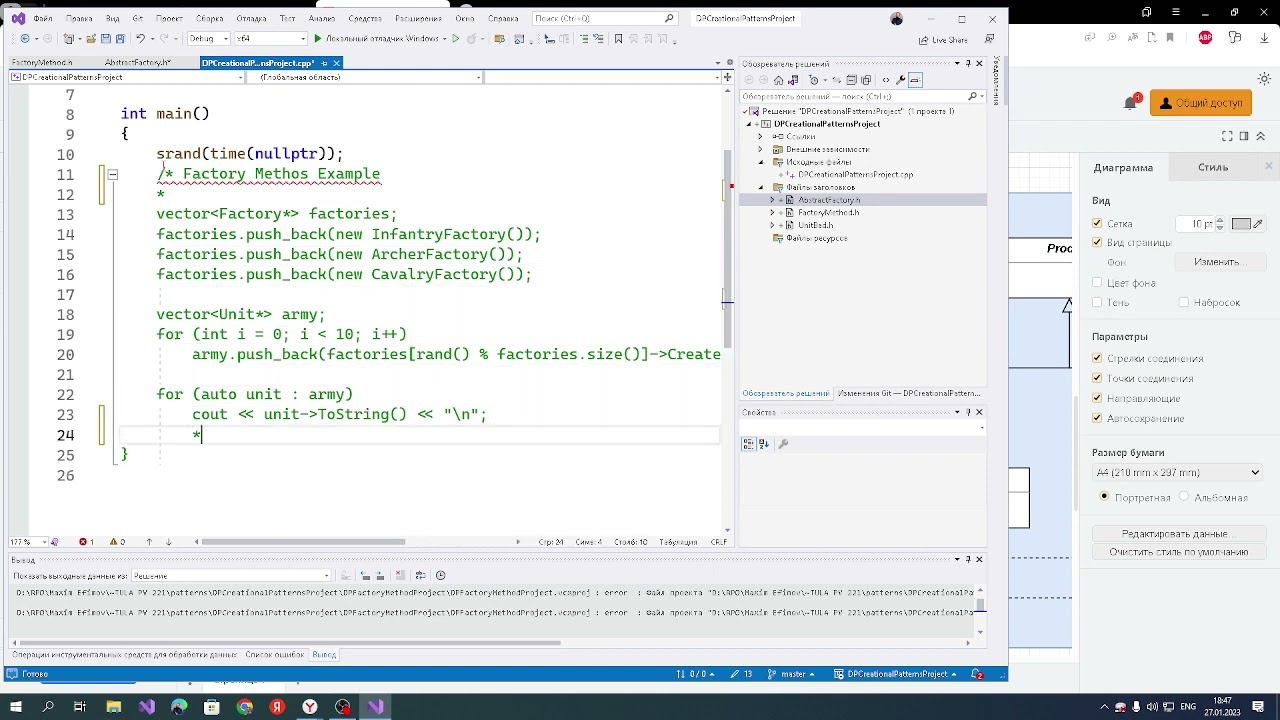Select the Альбомная orientation radio button
Image resolution: width=1280 pixels, height=720 pixels.
[x=1184, y=497]
